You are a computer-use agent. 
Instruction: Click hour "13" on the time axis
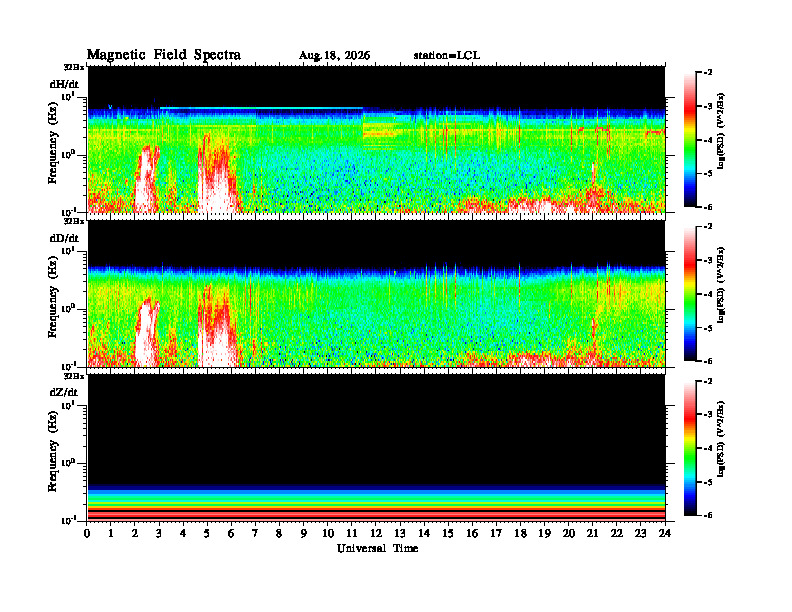(400, 534)
